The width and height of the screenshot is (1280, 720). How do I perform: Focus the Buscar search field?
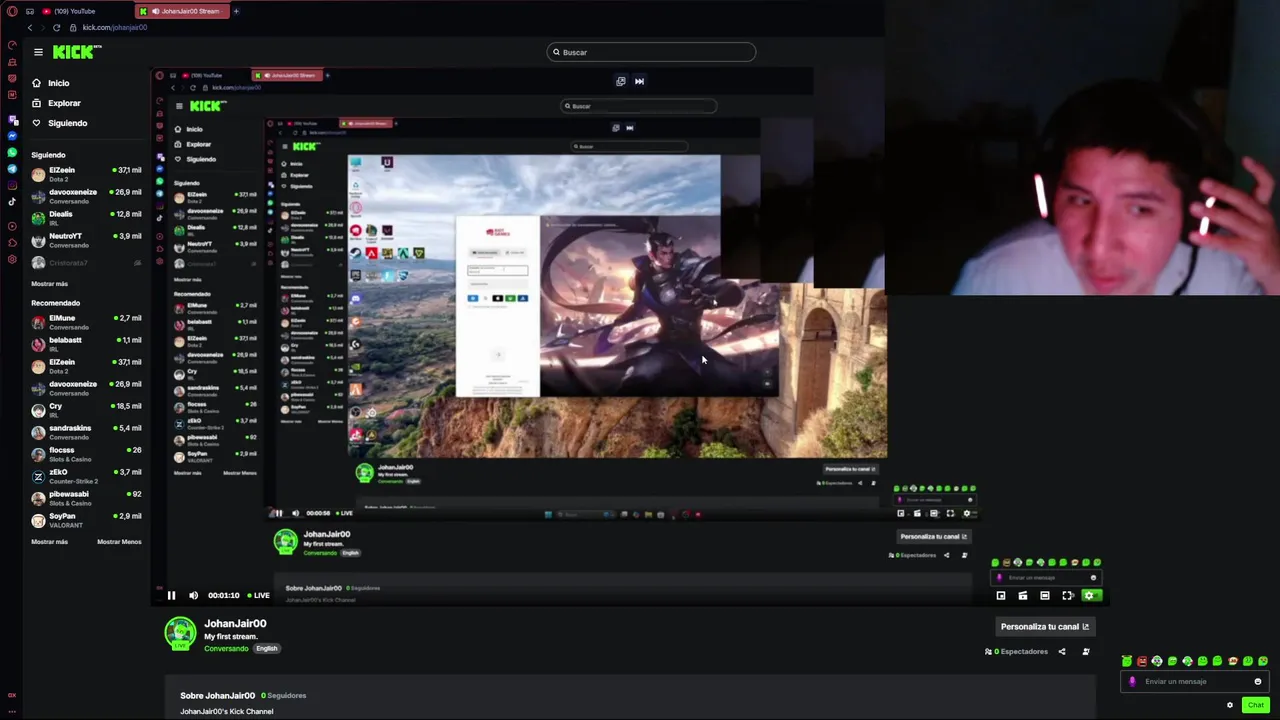pyautogui.click(x=651, y=52)
